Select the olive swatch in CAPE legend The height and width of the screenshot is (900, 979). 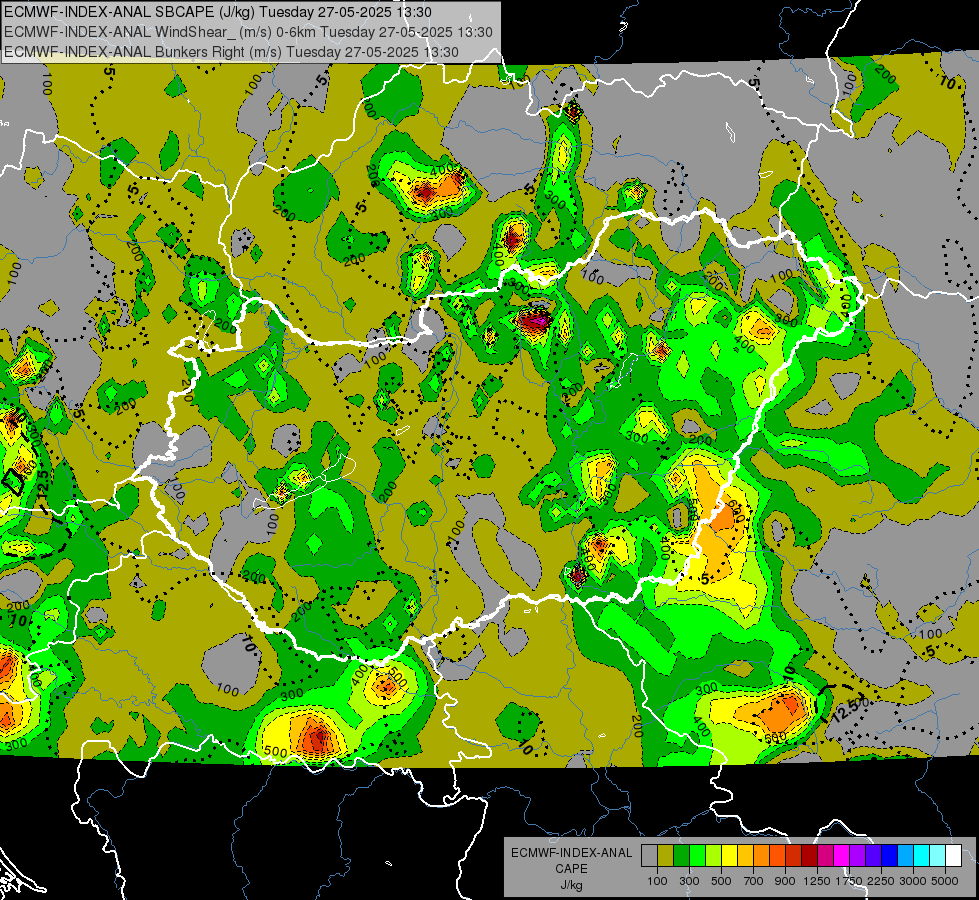point(665,856)
